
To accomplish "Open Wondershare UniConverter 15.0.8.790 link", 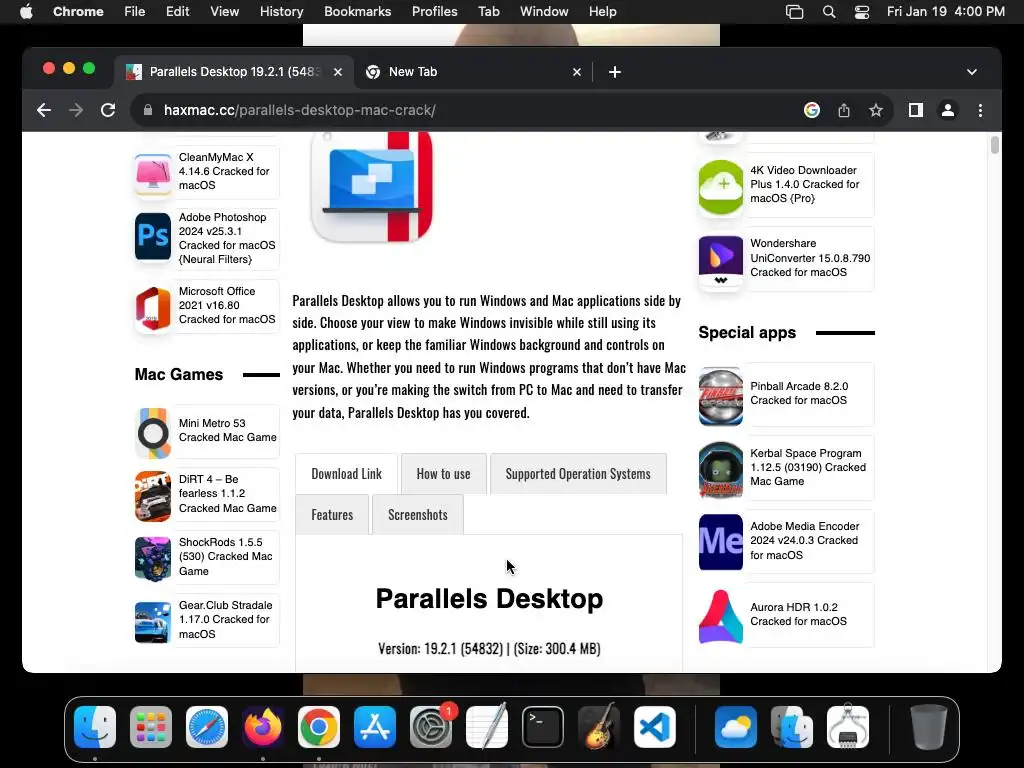I will (x=810, y=257).
